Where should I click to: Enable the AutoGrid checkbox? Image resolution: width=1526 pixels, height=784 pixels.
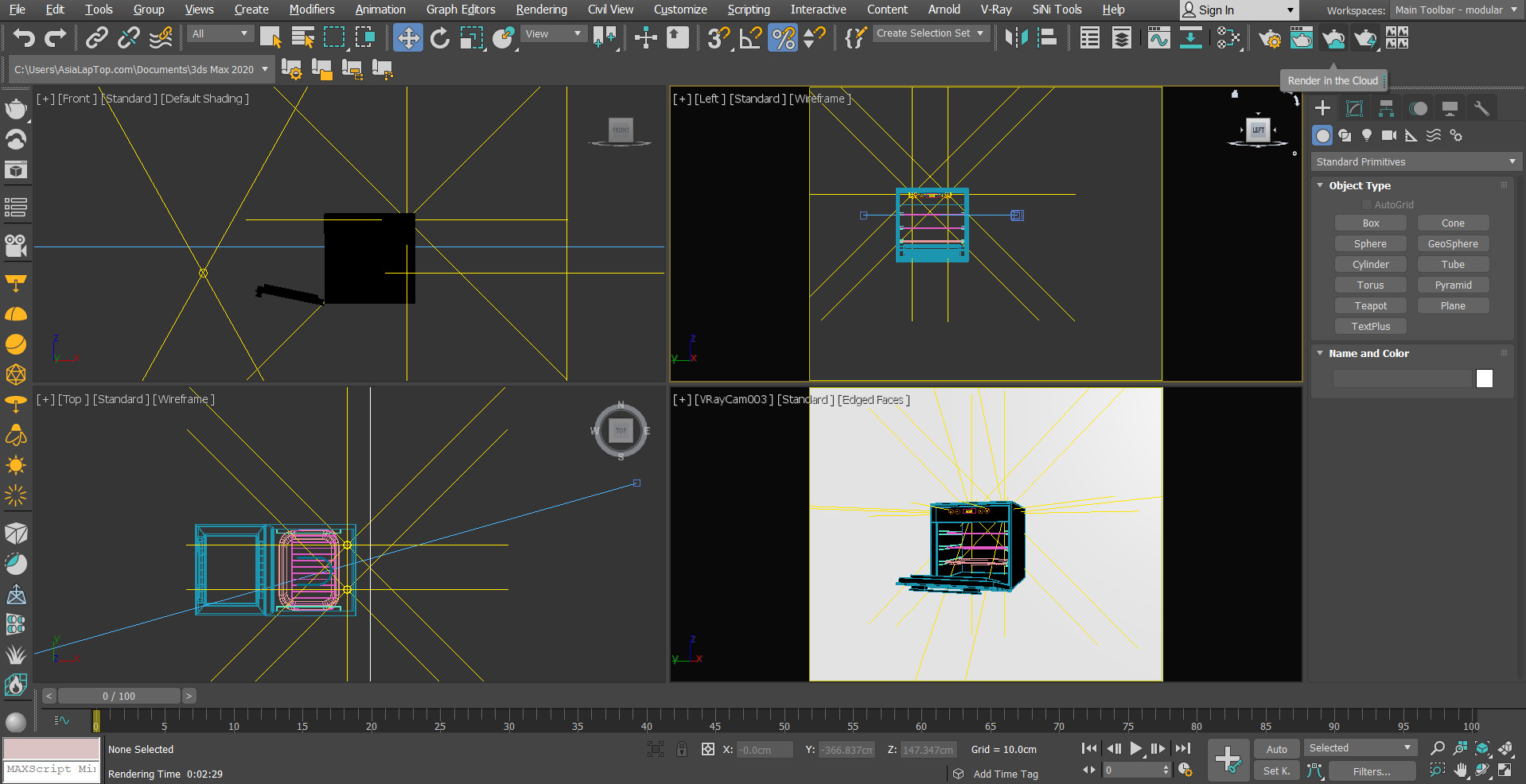[x=1366, y=204]
